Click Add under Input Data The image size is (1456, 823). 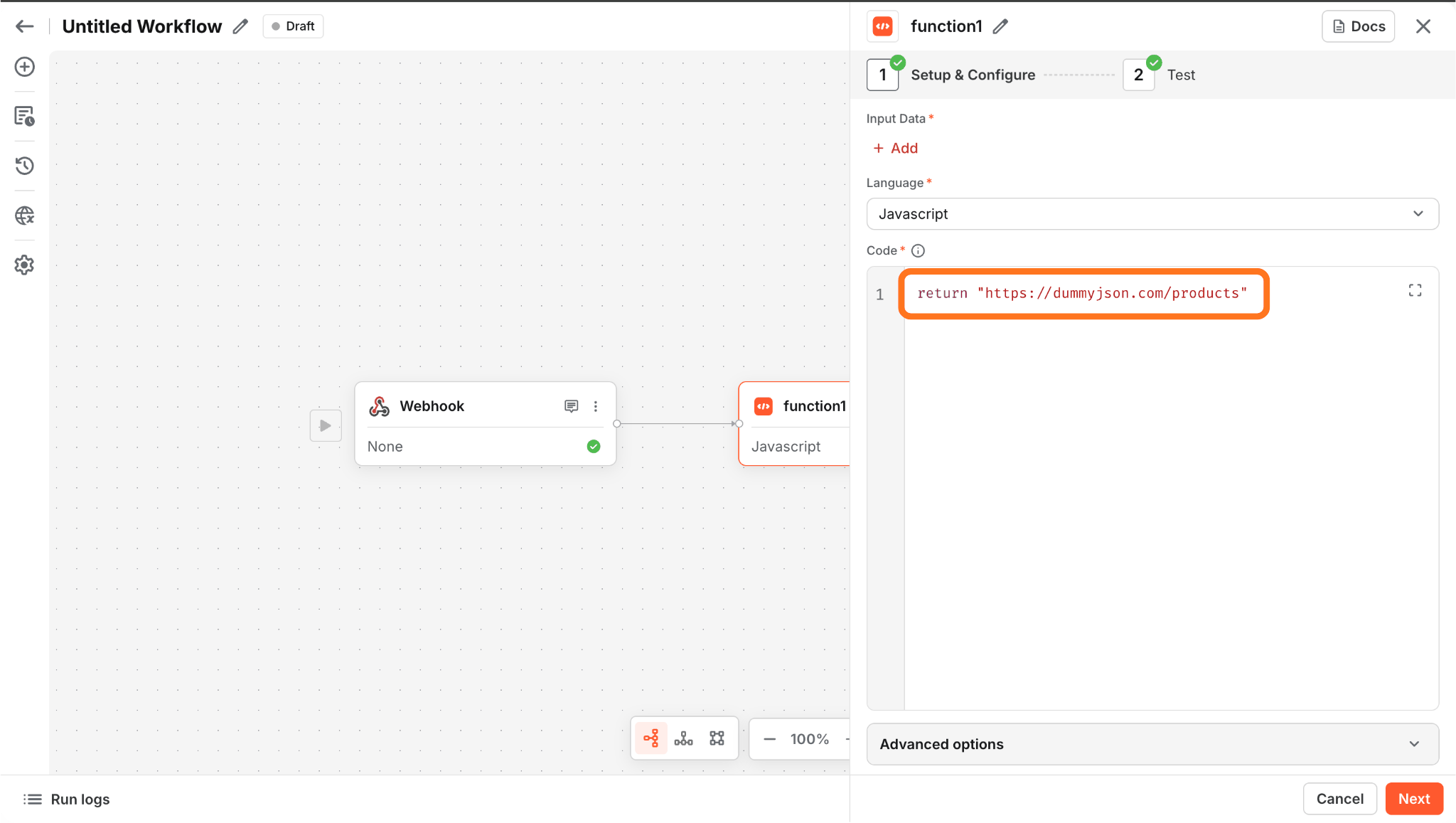896,148
